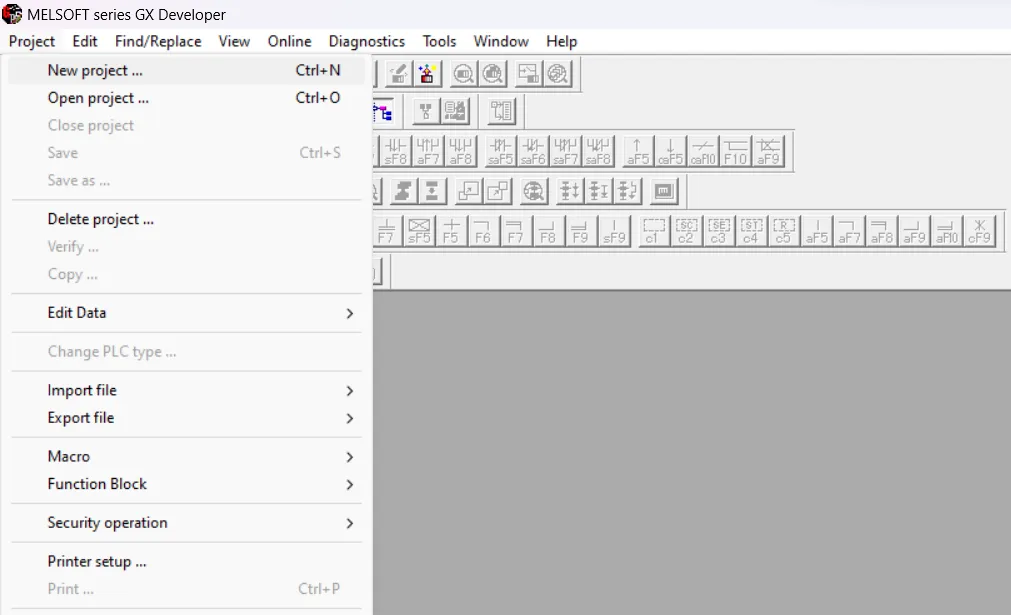Open the Security operation submenu
The height and width of the screenshot is (615, 1011).
point(107,522)
